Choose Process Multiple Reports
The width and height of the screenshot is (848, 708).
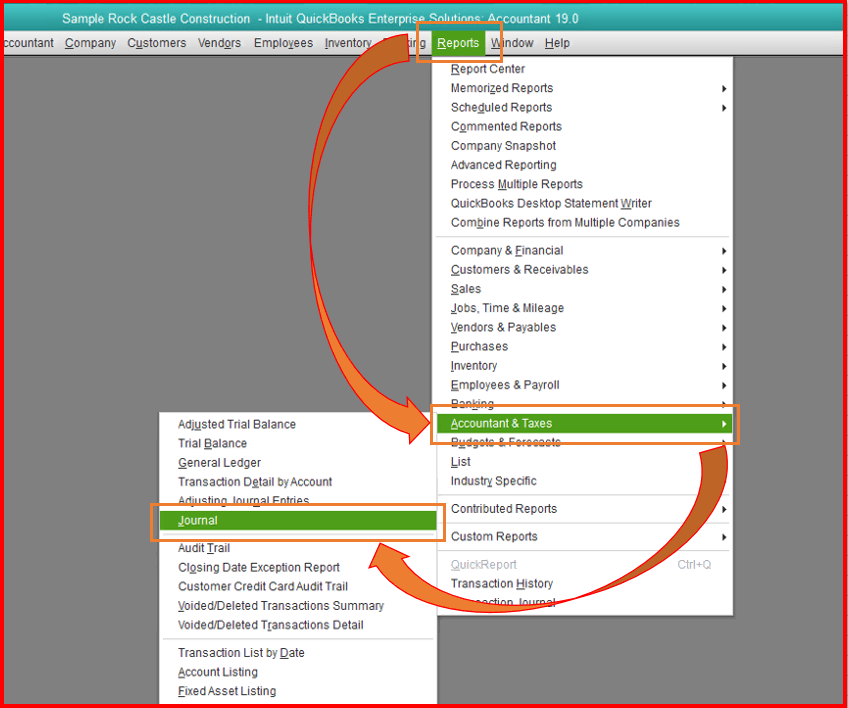584,184
